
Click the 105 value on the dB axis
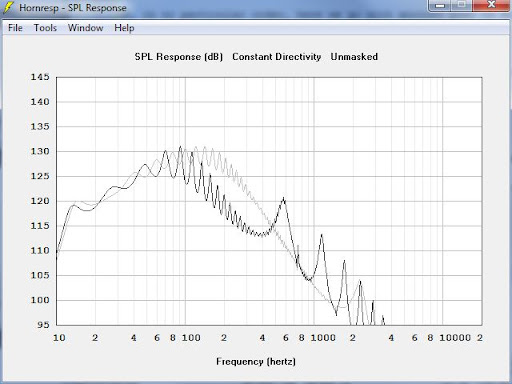[x=40, y=275]
